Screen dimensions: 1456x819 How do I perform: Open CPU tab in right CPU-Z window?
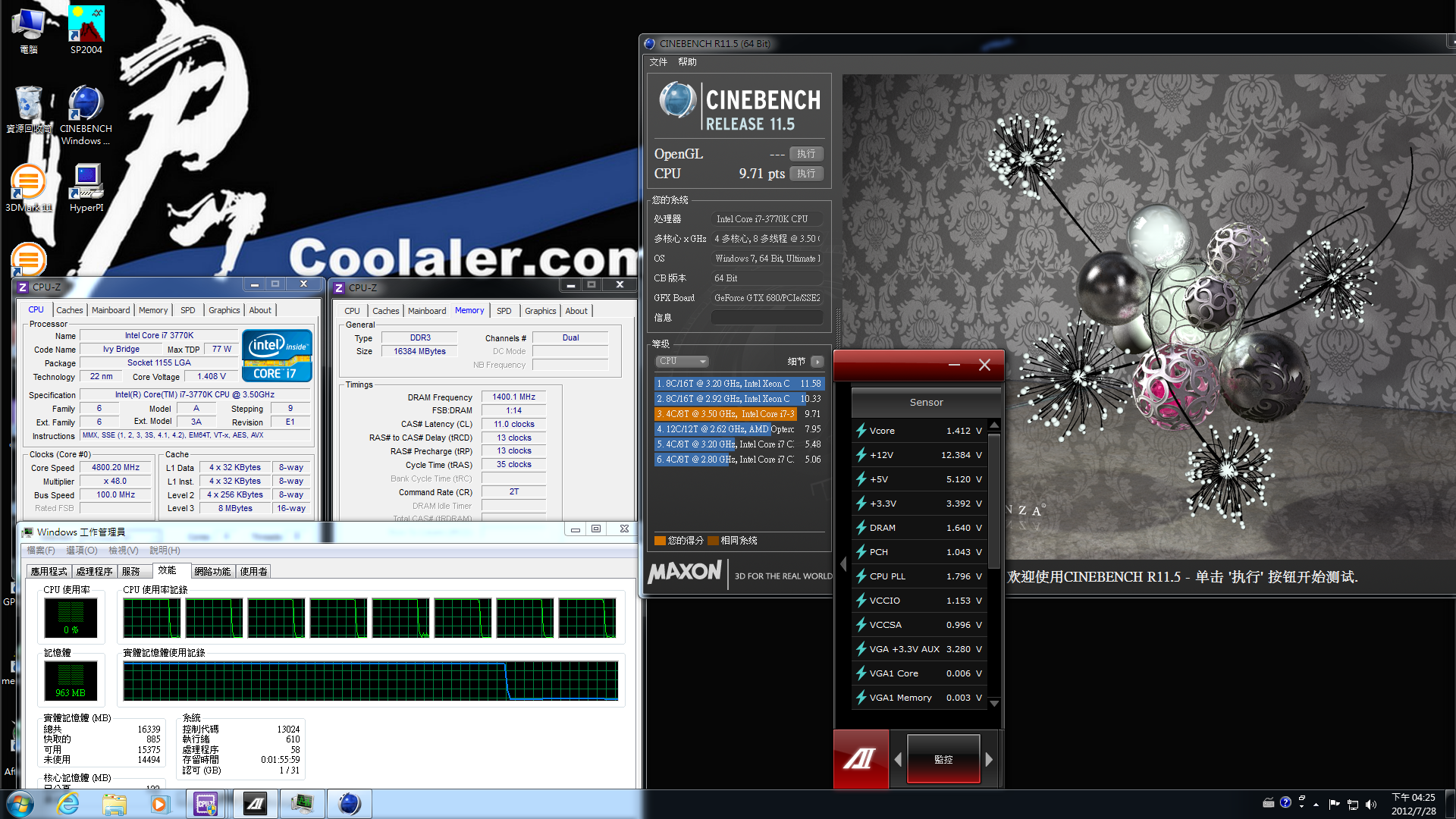click(x=352, y=311)
